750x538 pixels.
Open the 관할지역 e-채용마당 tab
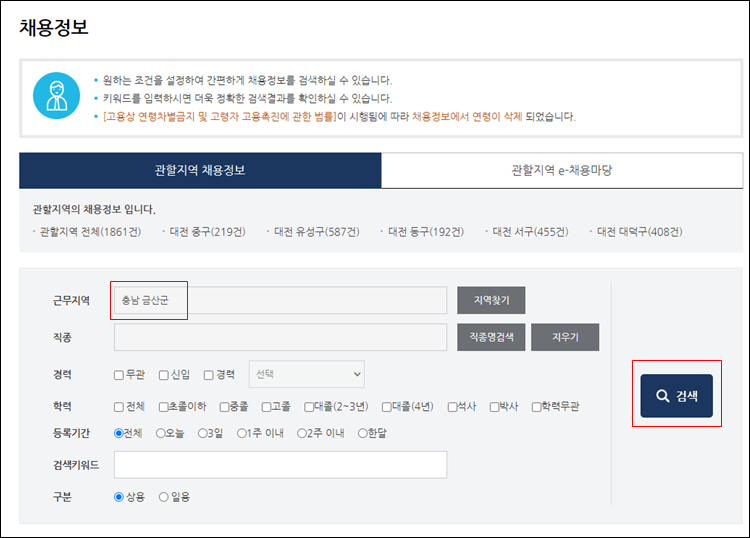[x=562, y=170]
